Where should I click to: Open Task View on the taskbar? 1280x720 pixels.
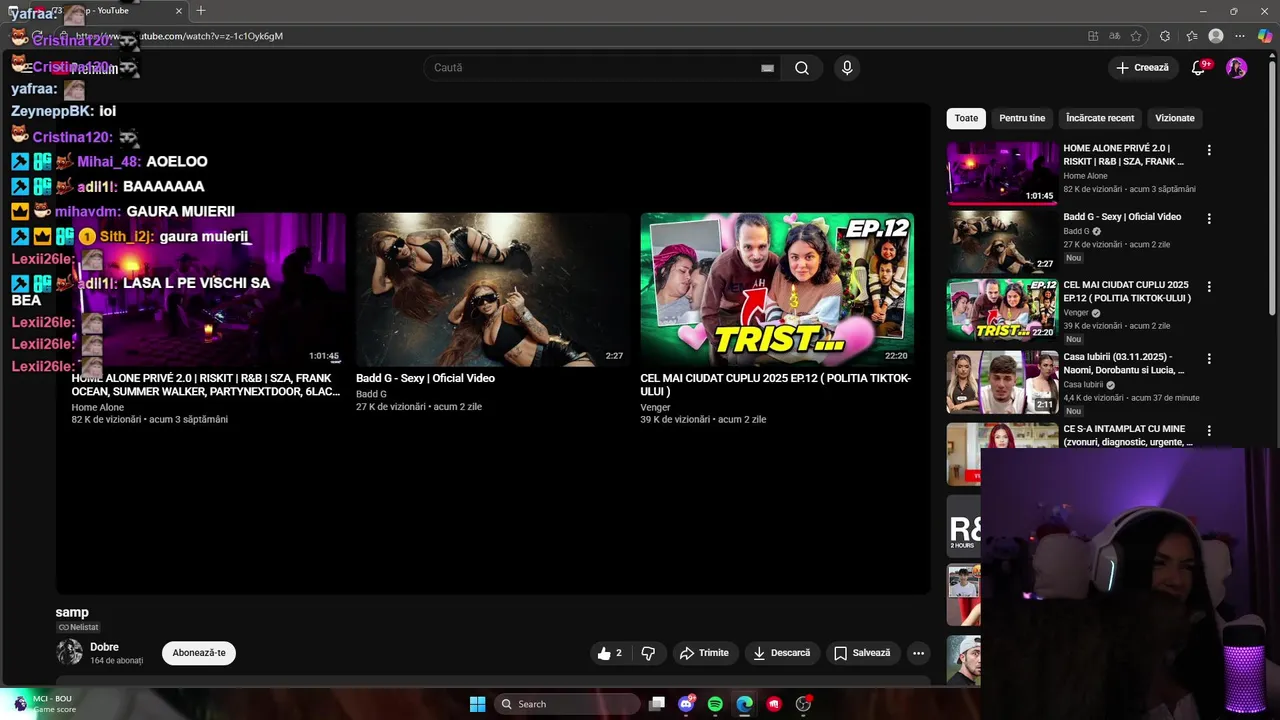(x=657, y=704)
